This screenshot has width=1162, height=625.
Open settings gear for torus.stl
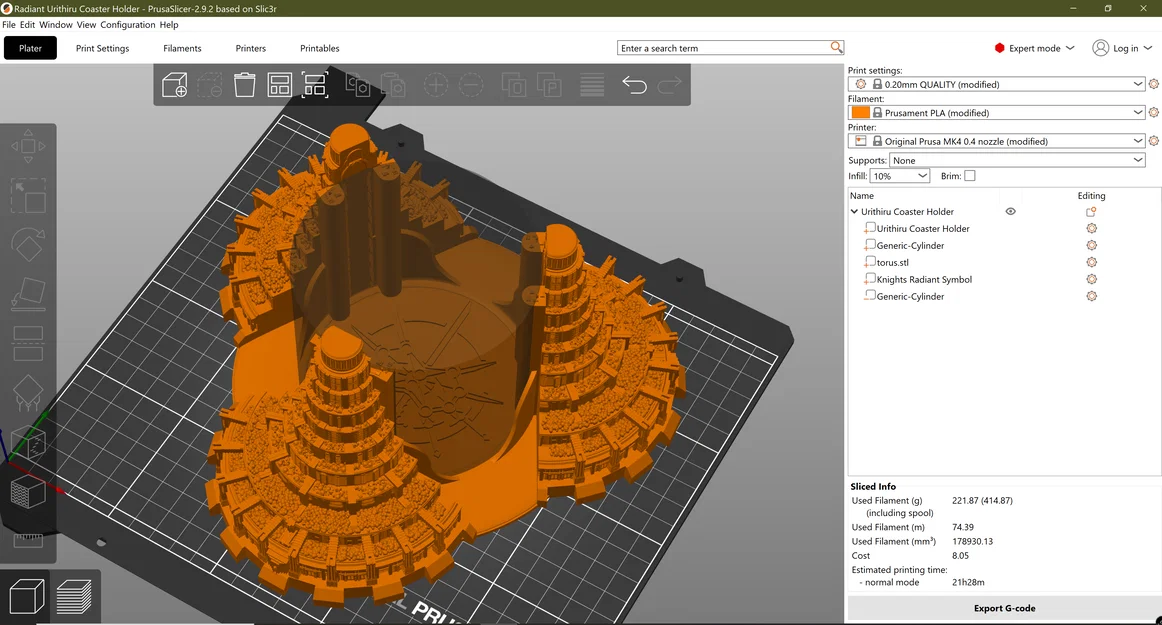pyautogui.click(x=1091, y=262)
